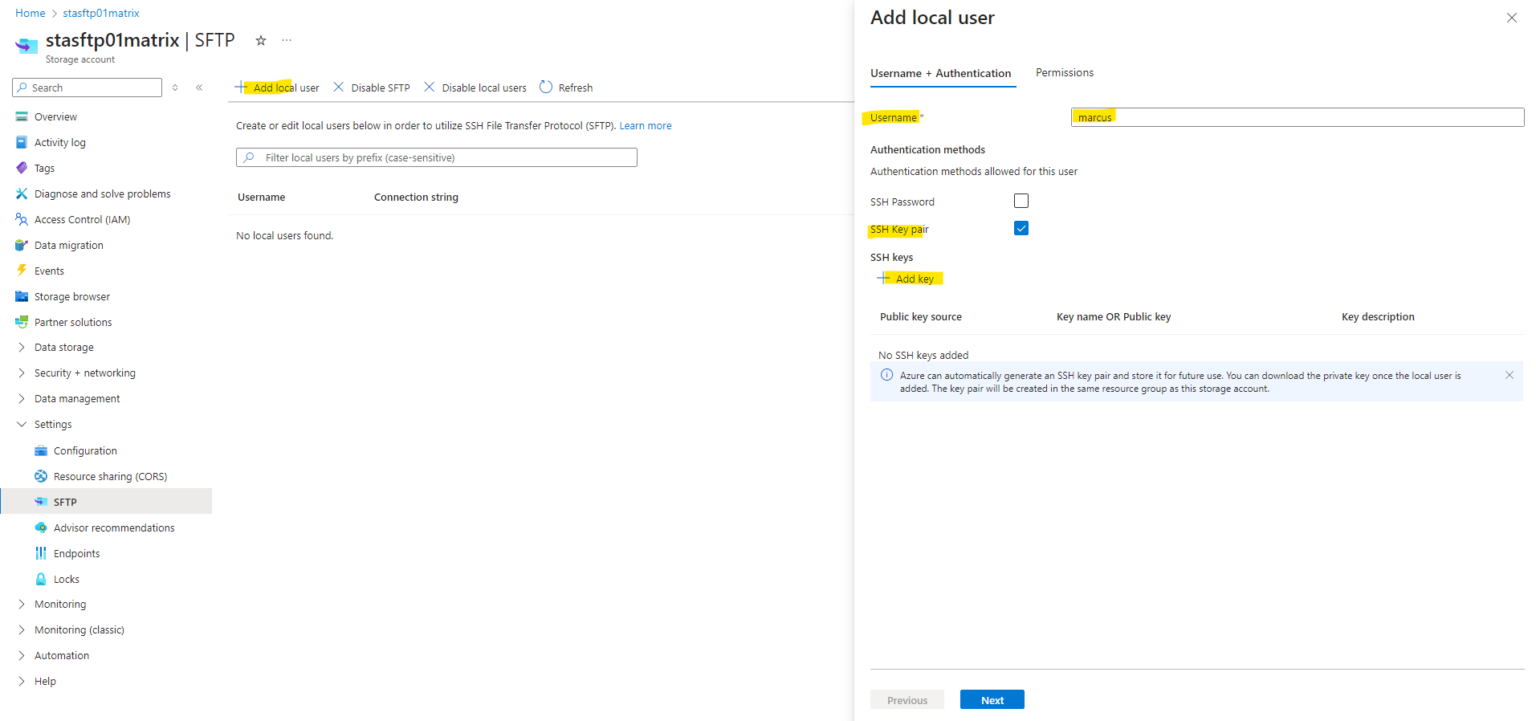Screen dimensions: 1536x721
Task: Open the Tags blade icon
Action: pyautogui.click(x=22, y=167)
